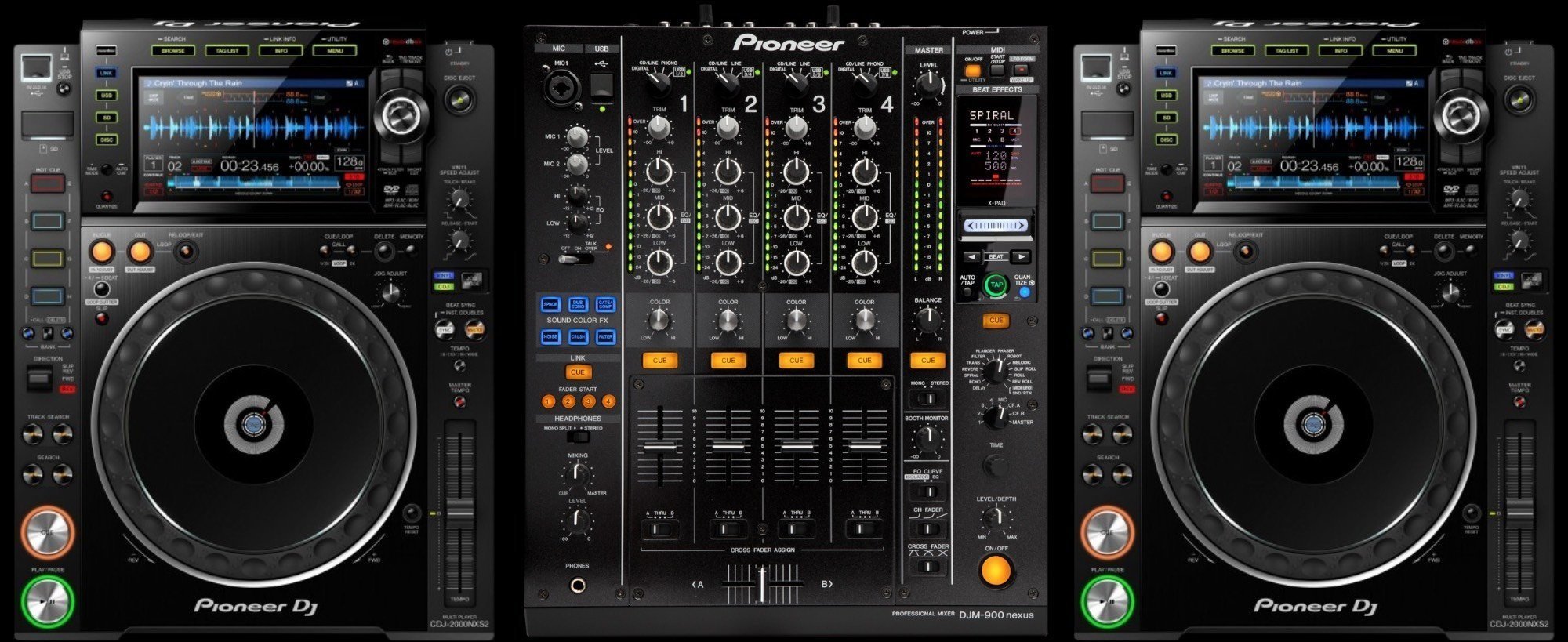Click the Disc Eject button on left deck
The height and width of the screenshot is (642, 1568).
[459, 100]
